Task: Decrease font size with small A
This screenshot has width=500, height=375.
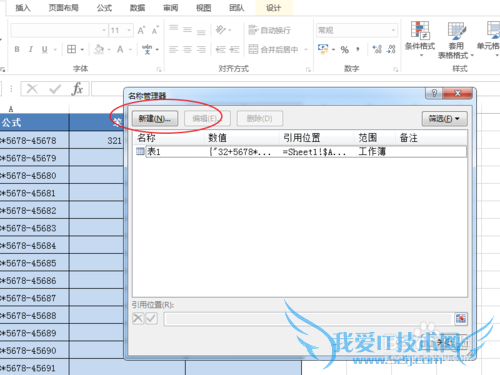Action: (x=155, y=31)
